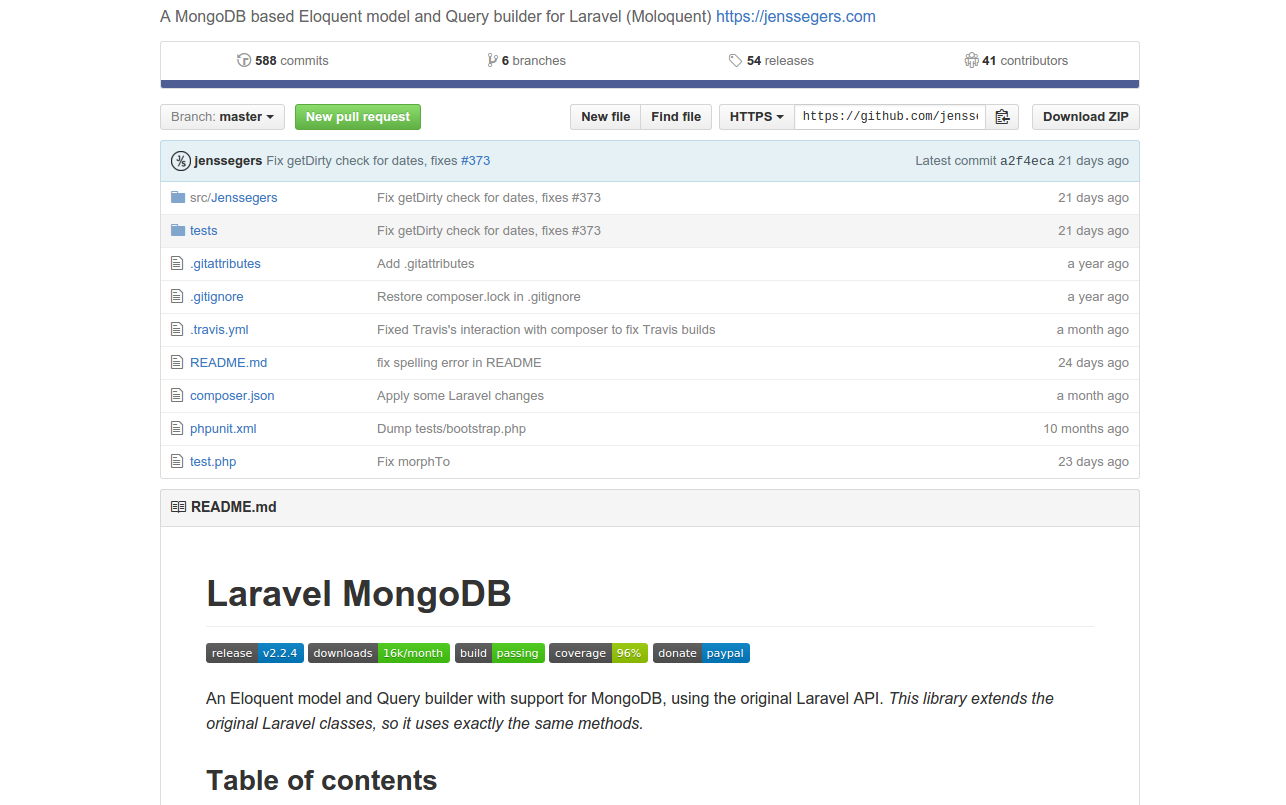This screenshot has width=1286, height=805.
Task: Click the jenssegers author name
Action: (x=228, y=161)
